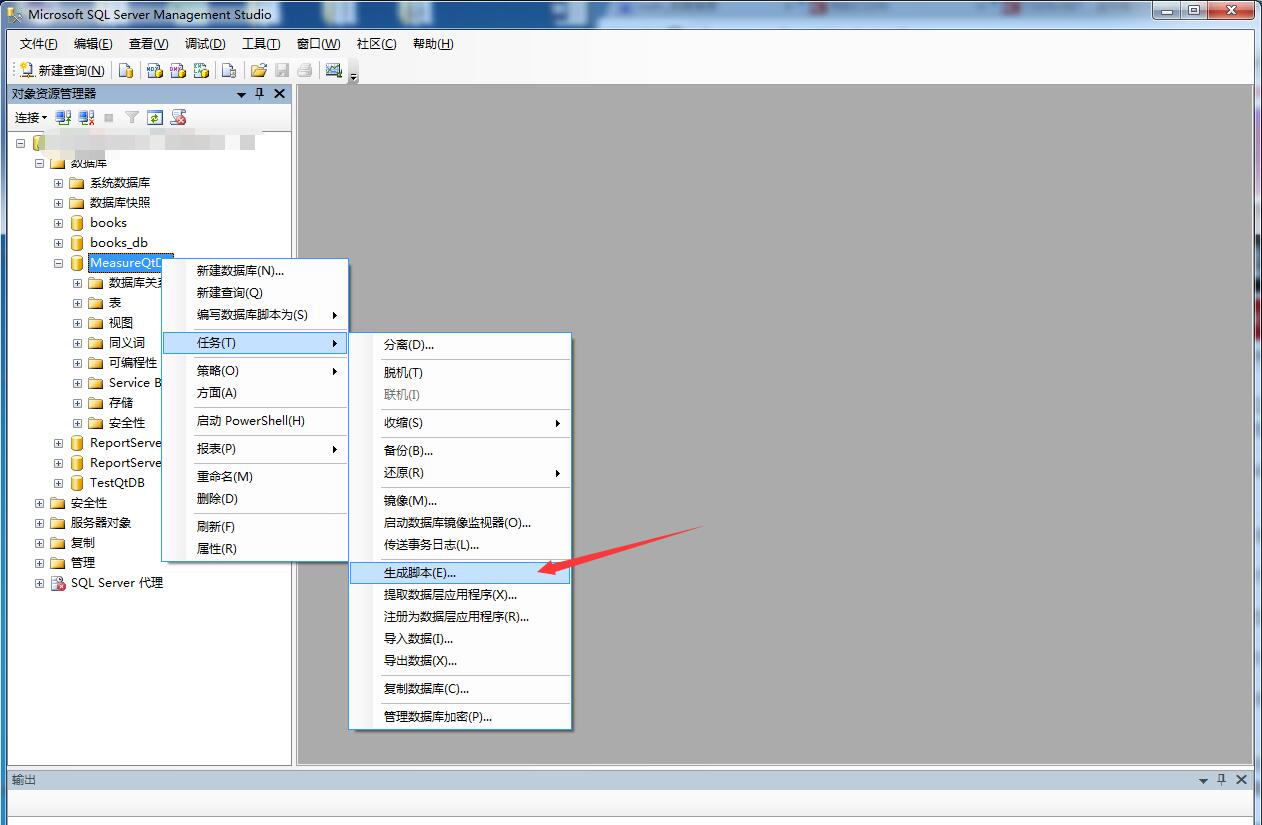The width and height of the screenshot is (1262, 825).
Task: Refresh the Object Explorer tree
Action: [155, 118]
